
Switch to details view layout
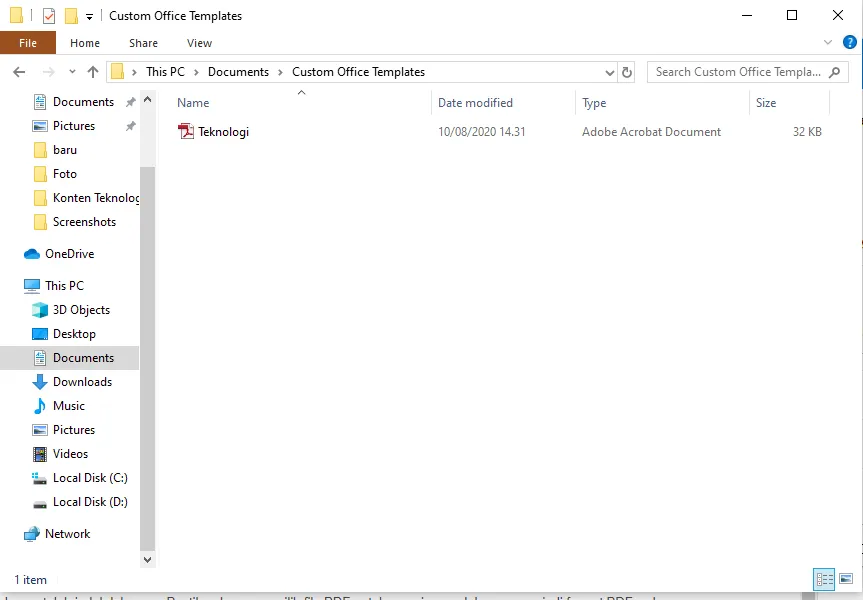click(x=824, y=579)
